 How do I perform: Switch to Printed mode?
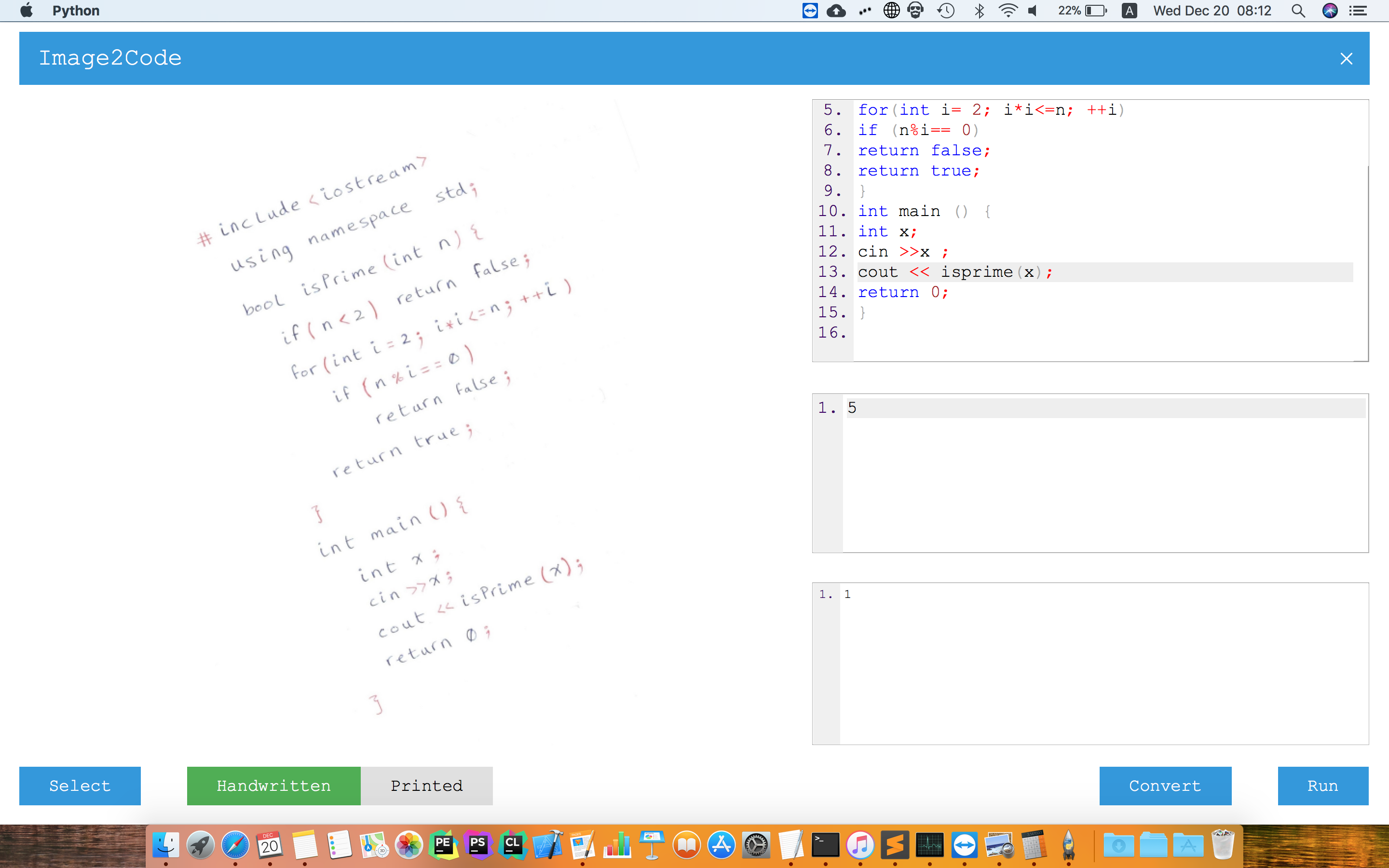click(x=426, y=786)
